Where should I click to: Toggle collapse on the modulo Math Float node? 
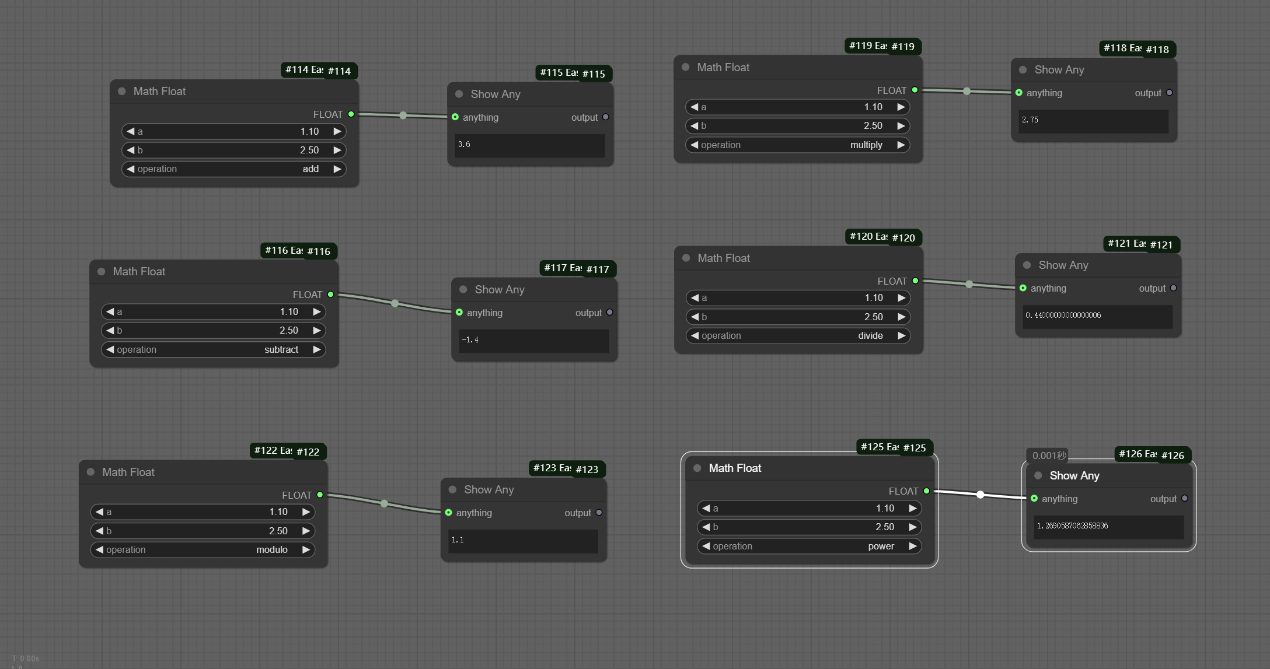[91, 472]
